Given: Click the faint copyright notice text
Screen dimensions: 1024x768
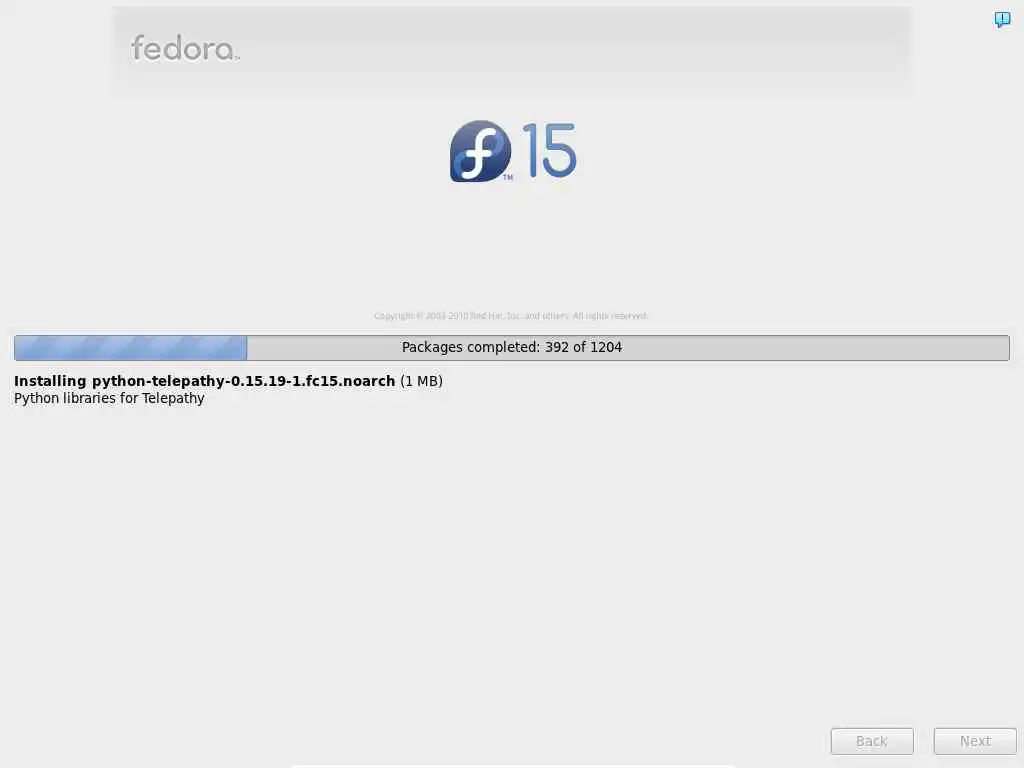Looking at the screenshot, I should pyautogui.click(x=511, y=316).
